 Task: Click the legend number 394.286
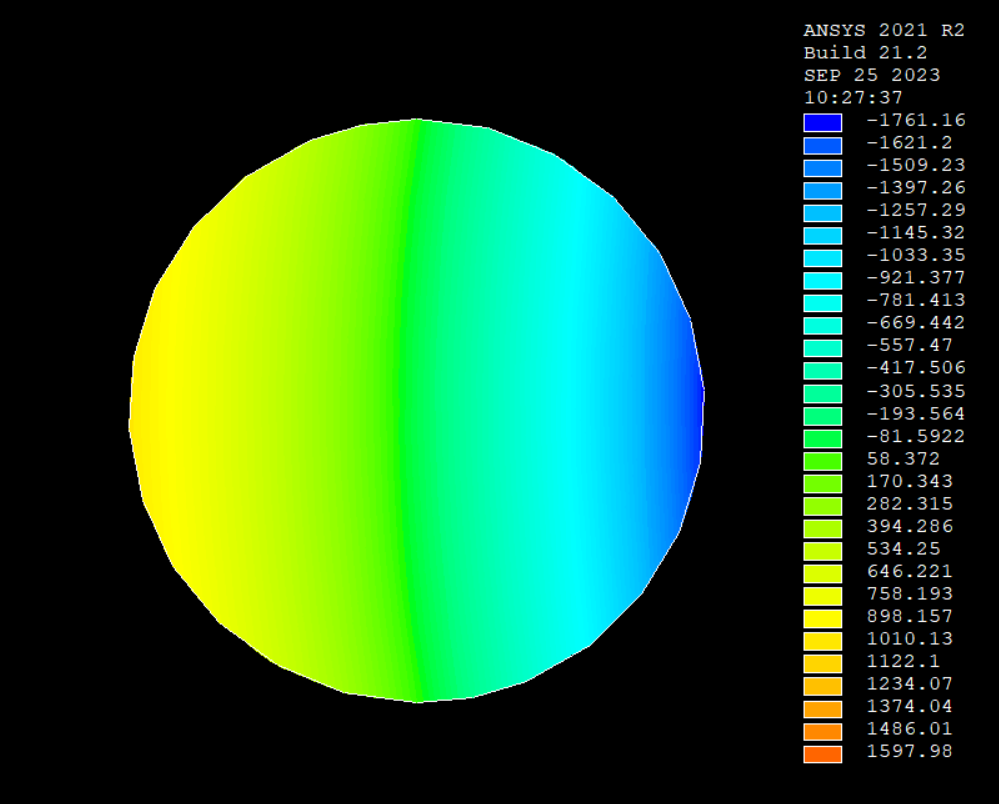click(x=910, y=526)
